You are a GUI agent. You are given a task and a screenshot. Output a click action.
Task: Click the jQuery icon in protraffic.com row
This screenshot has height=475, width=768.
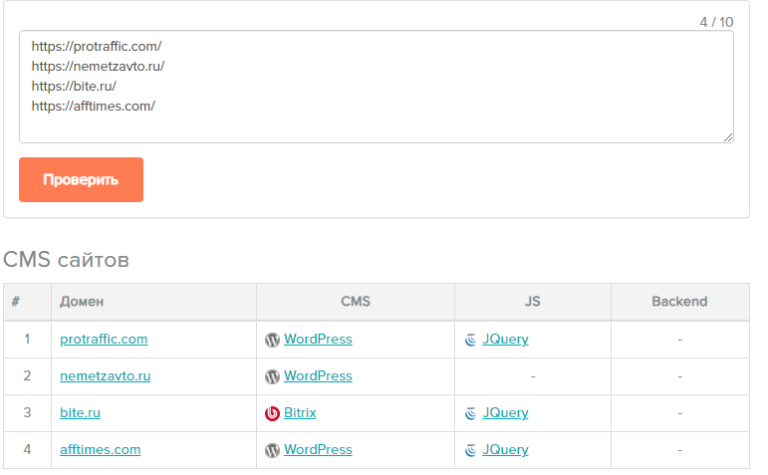pos(471,340)
